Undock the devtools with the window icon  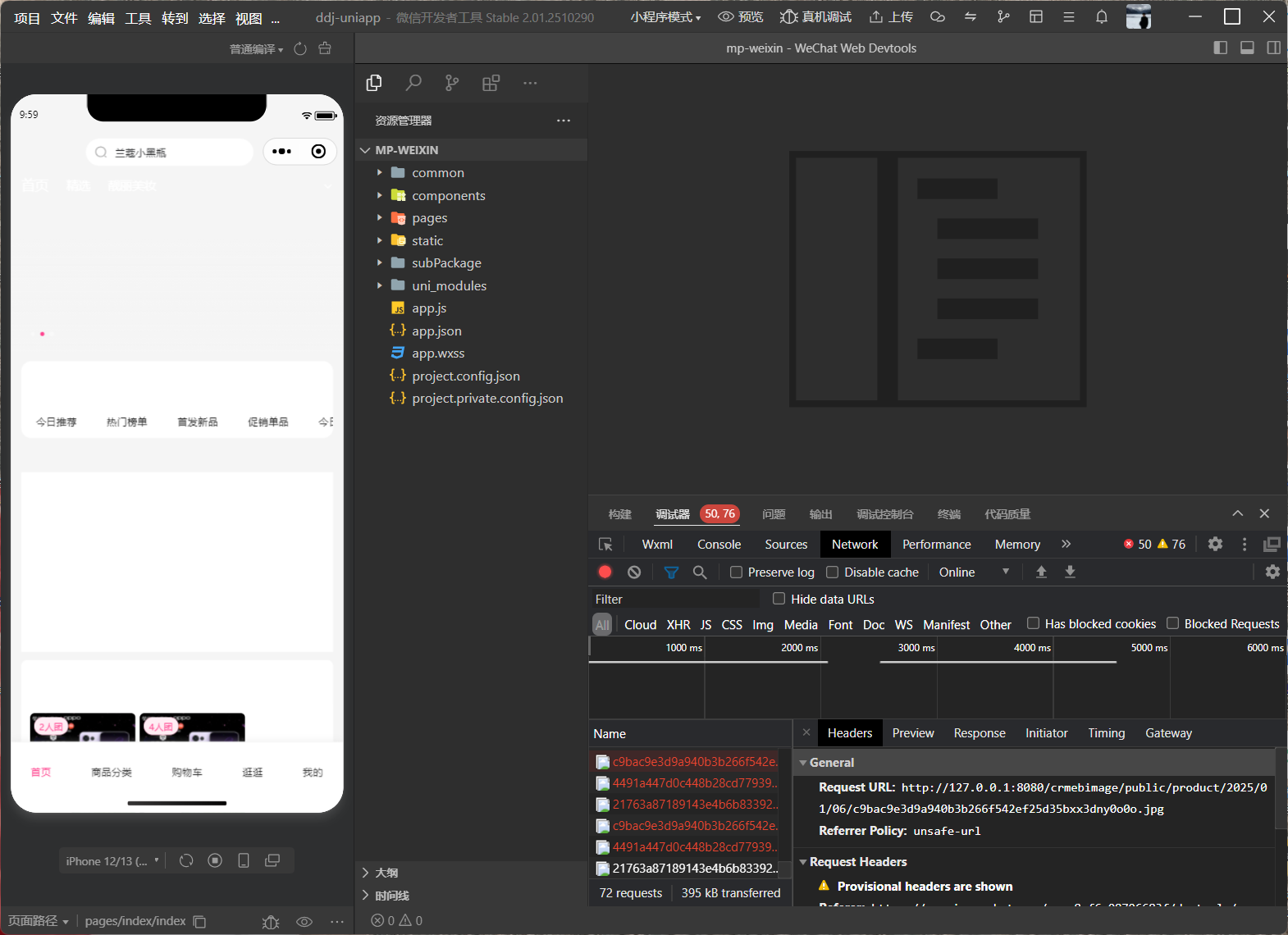point(1272,544)
